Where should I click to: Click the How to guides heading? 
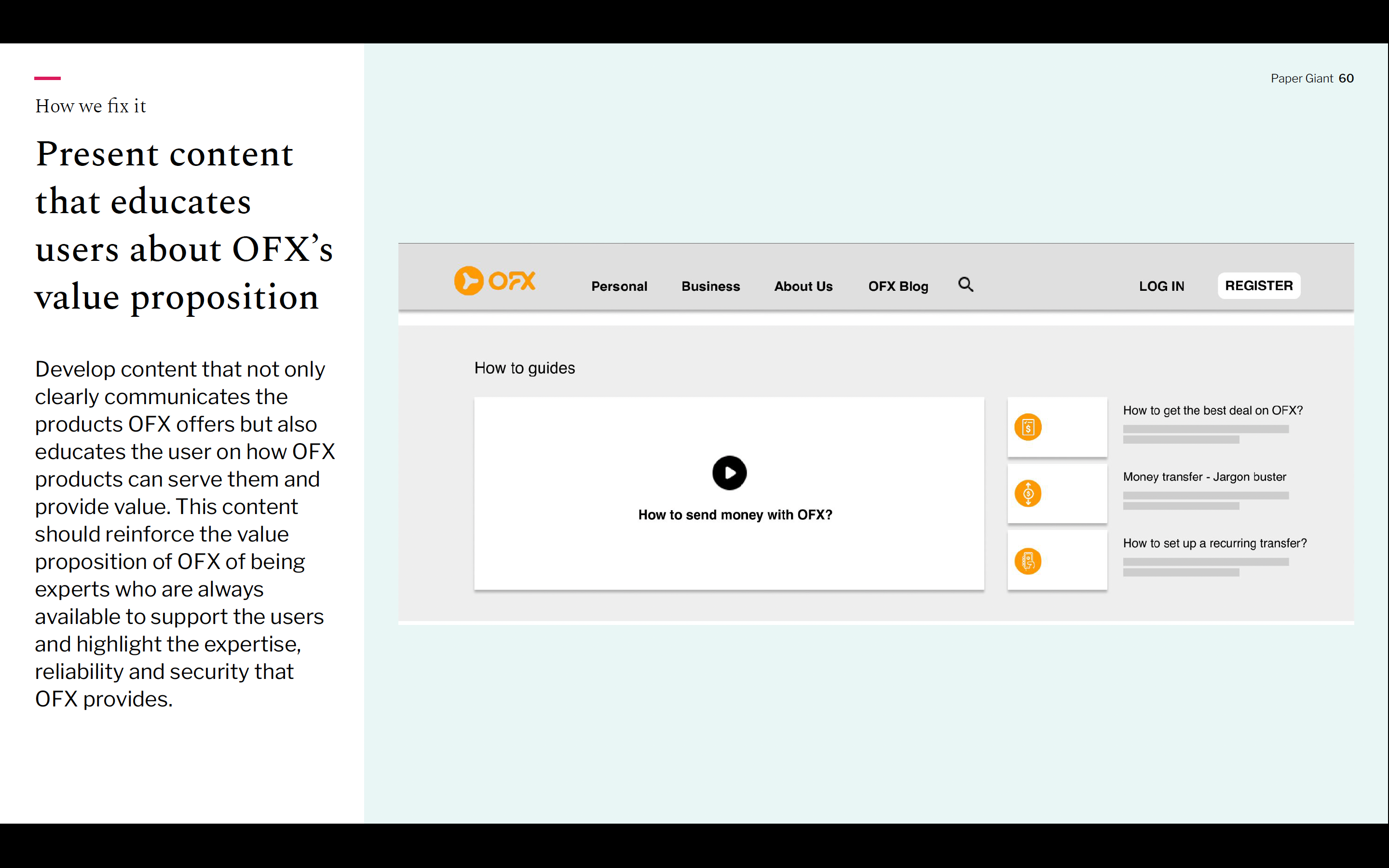click(524, 368)
